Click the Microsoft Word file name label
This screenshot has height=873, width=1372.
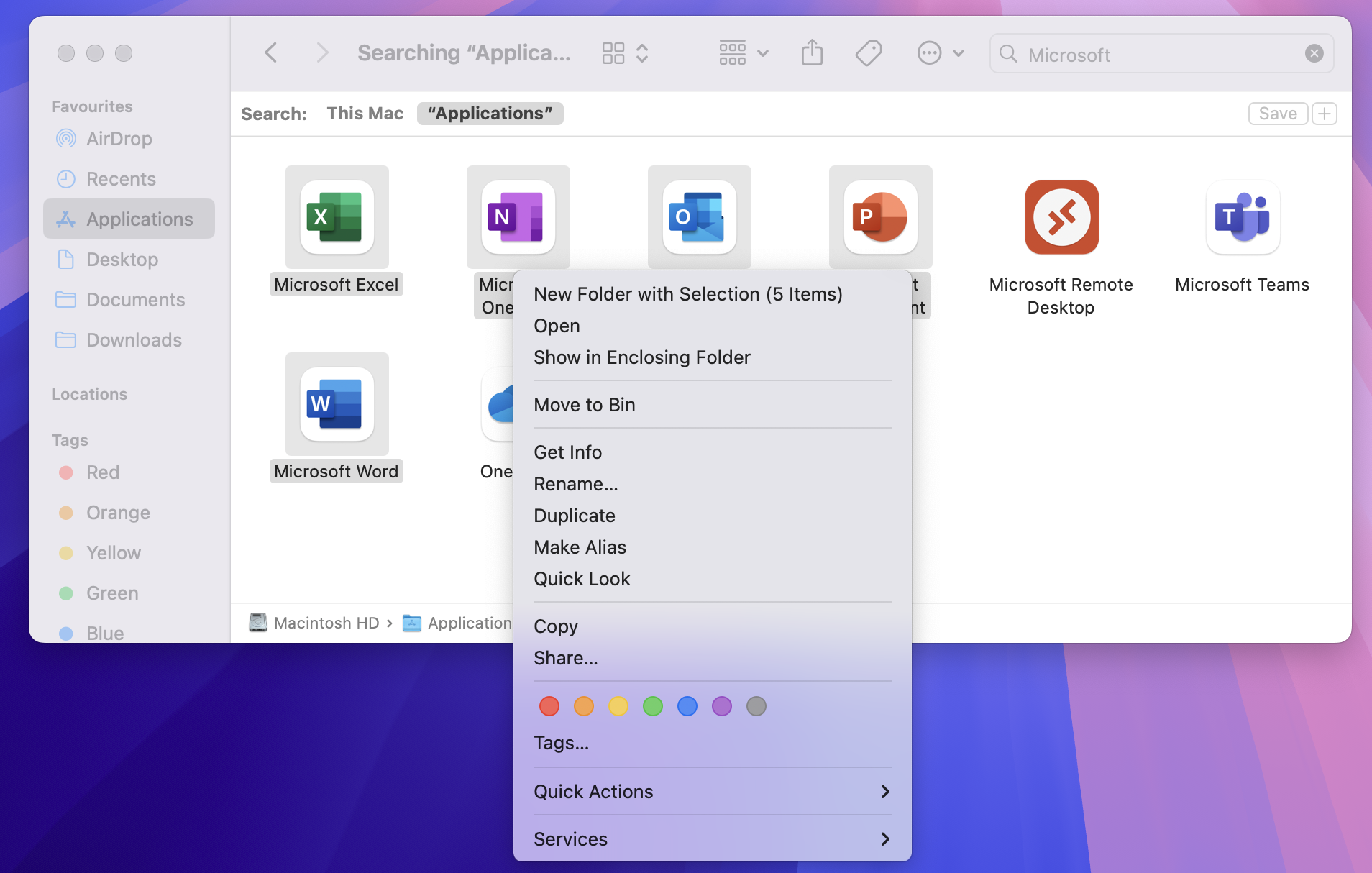[x=337, y=472]
